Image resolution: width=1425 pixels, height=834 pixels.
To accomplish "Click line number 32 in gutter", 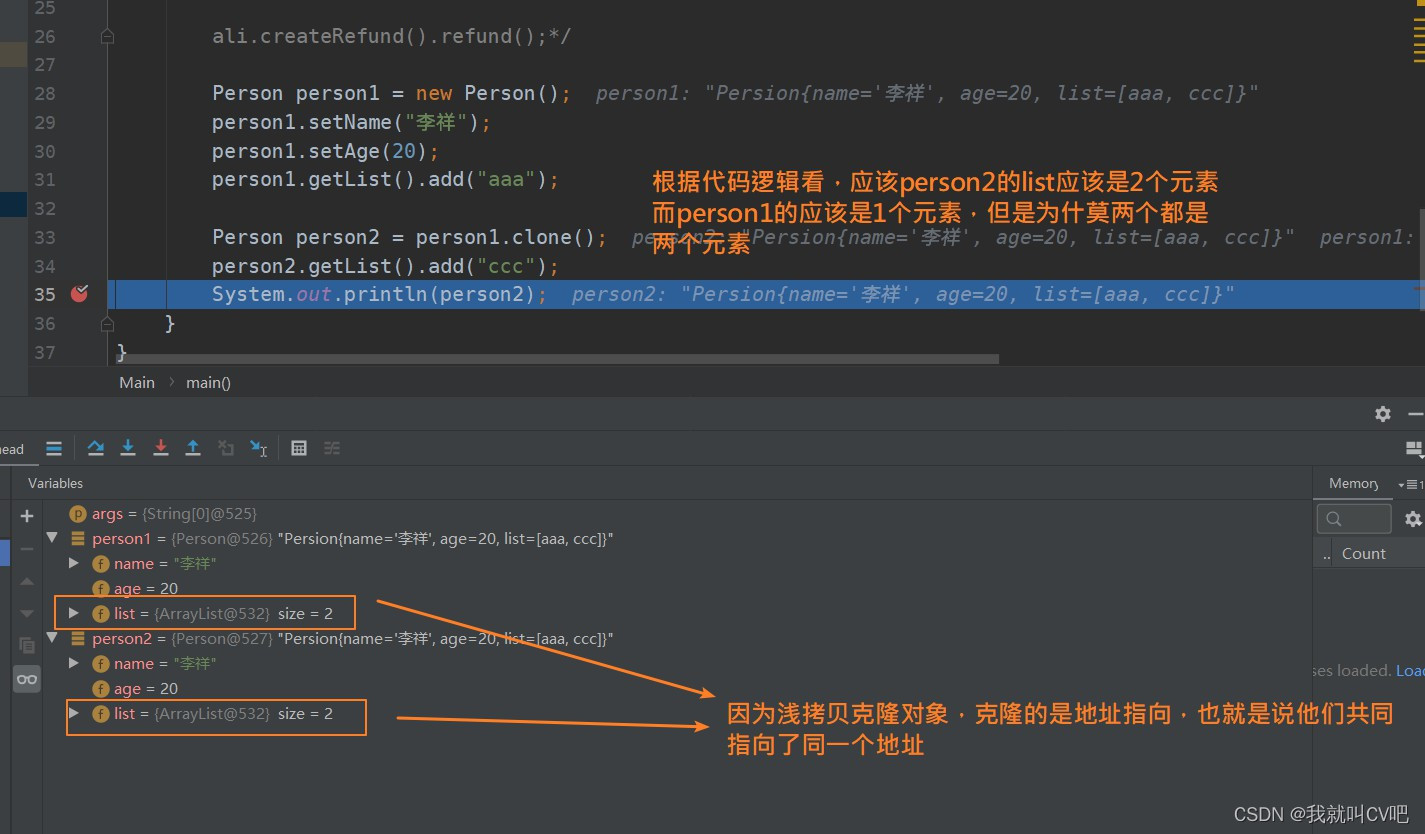I will tap(45, 208).
